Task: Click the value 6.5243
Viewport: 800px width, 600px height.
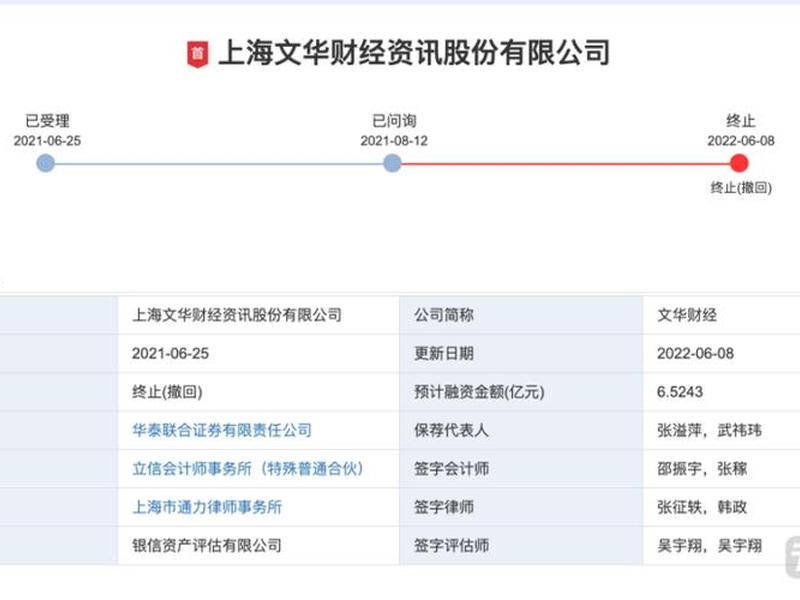Action: coord(680,392)
